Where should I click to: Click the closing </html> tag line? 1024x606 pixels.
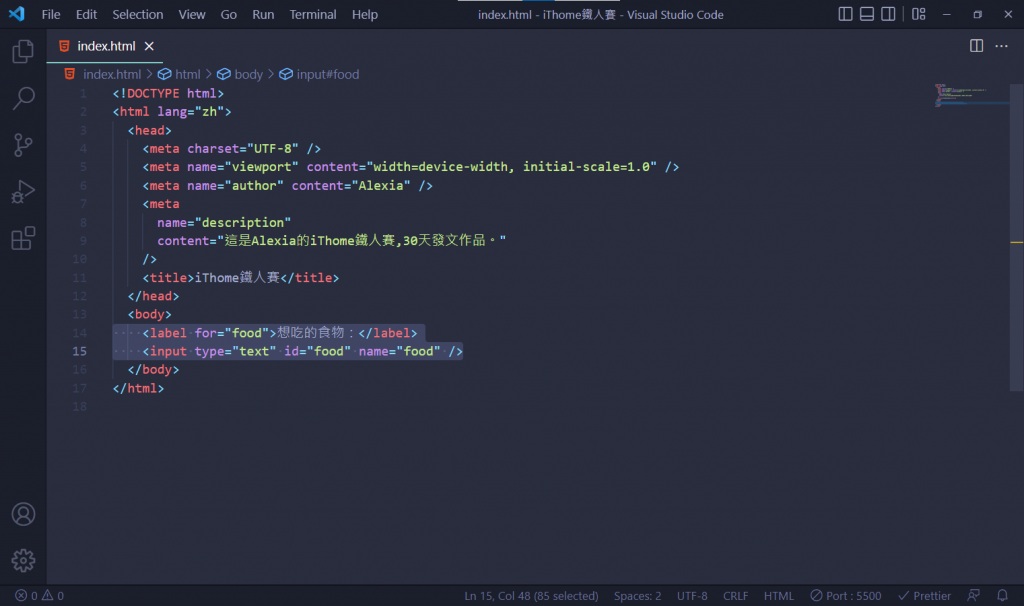[138, 389]
